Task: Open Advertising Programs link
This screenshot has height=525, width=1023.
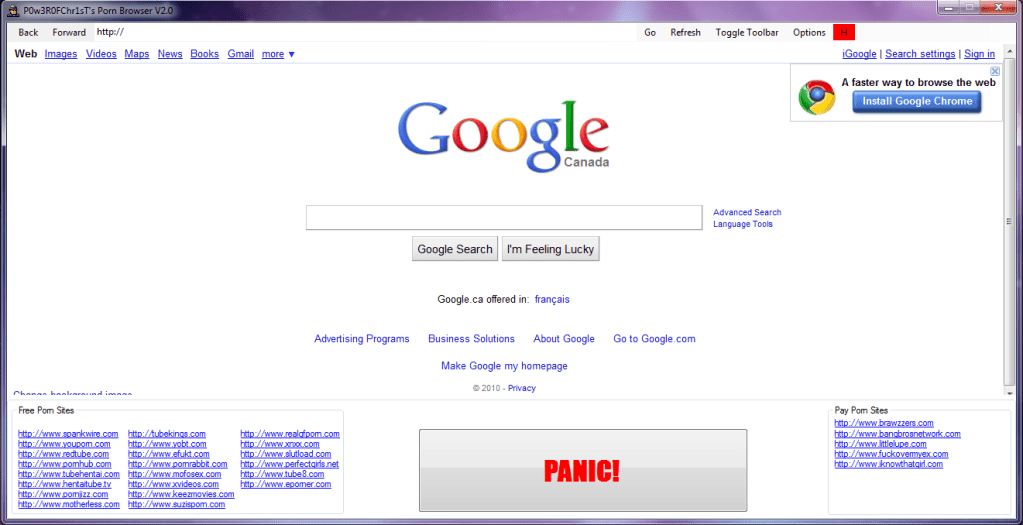Action: [x=361, y=338]
